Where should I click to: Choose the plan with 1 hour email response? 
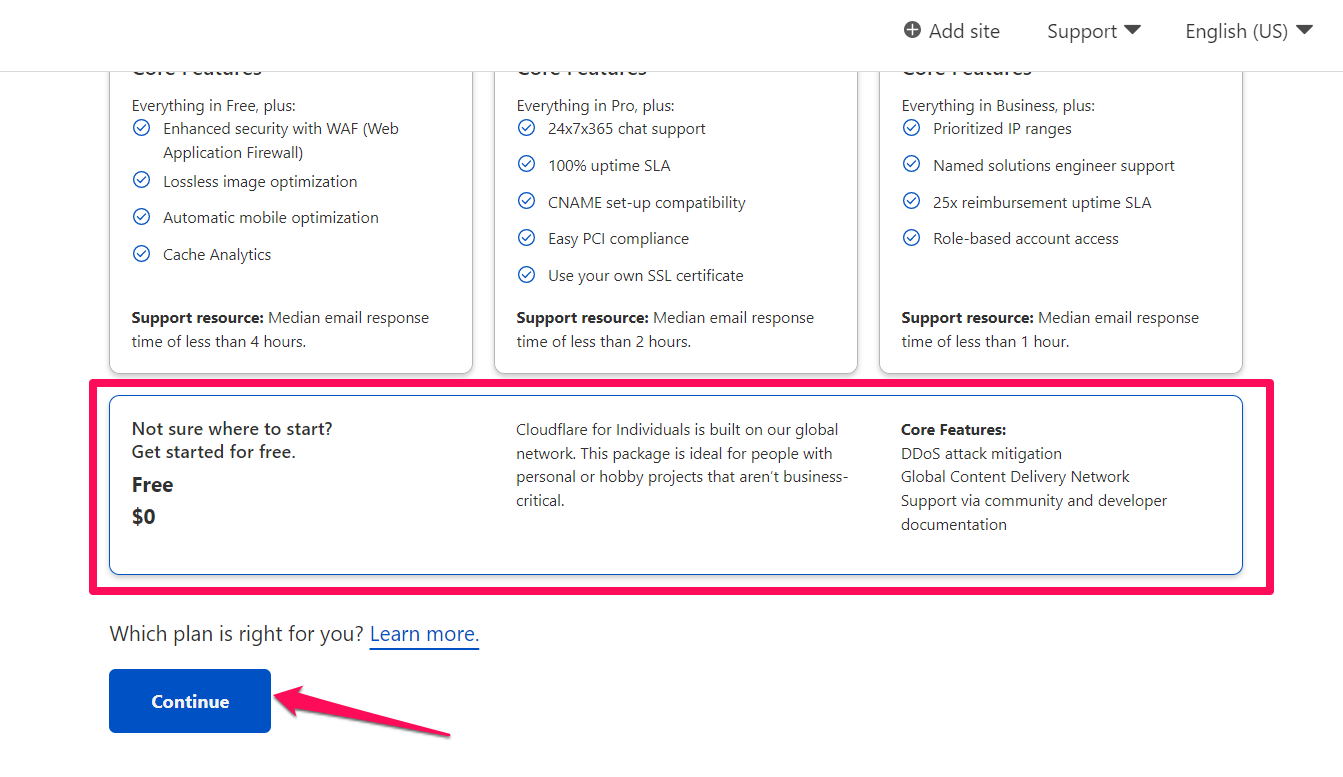1061,220
